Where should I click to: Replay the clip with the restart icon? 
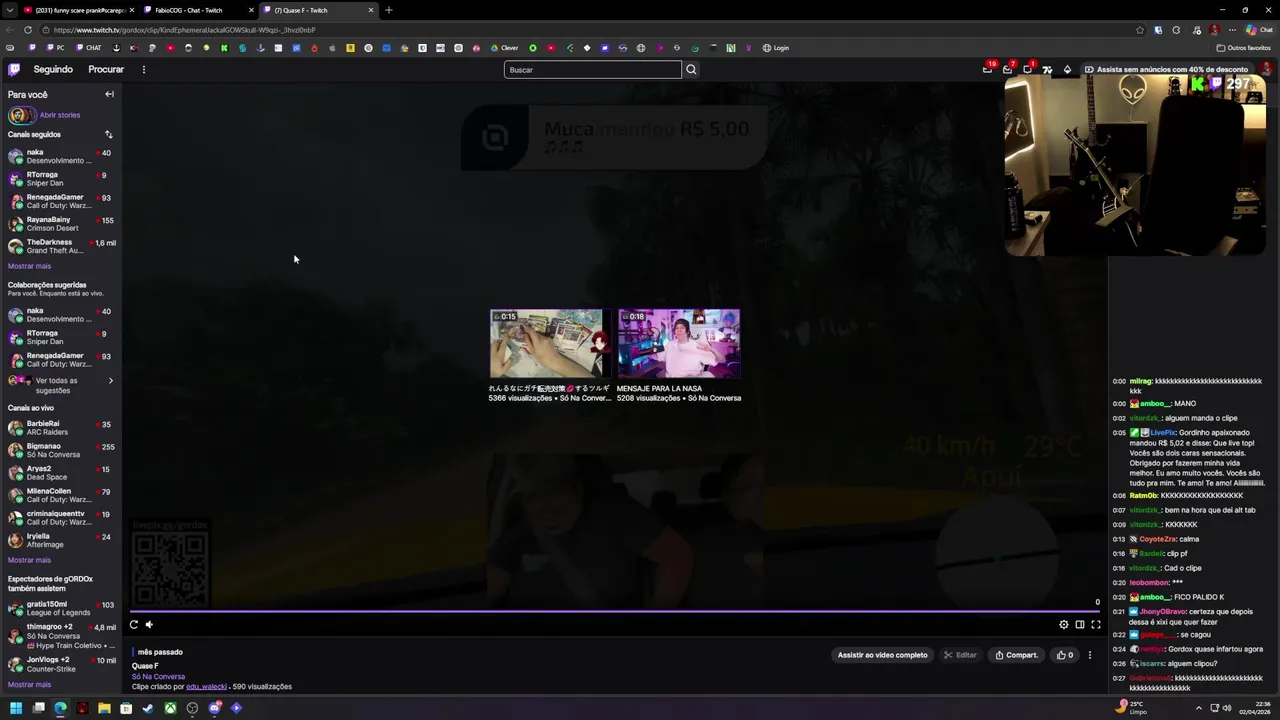133,625
